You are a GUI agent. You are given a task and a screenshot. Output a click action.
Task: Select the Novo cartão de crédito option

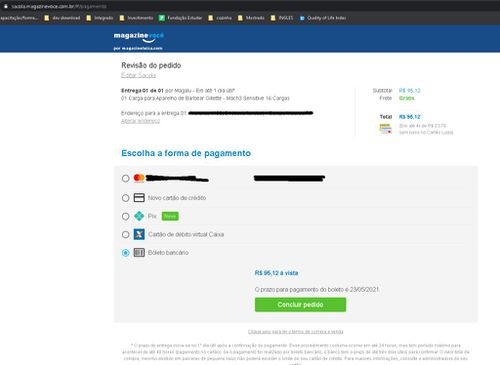pyautogui.click(x=125, y=198)
